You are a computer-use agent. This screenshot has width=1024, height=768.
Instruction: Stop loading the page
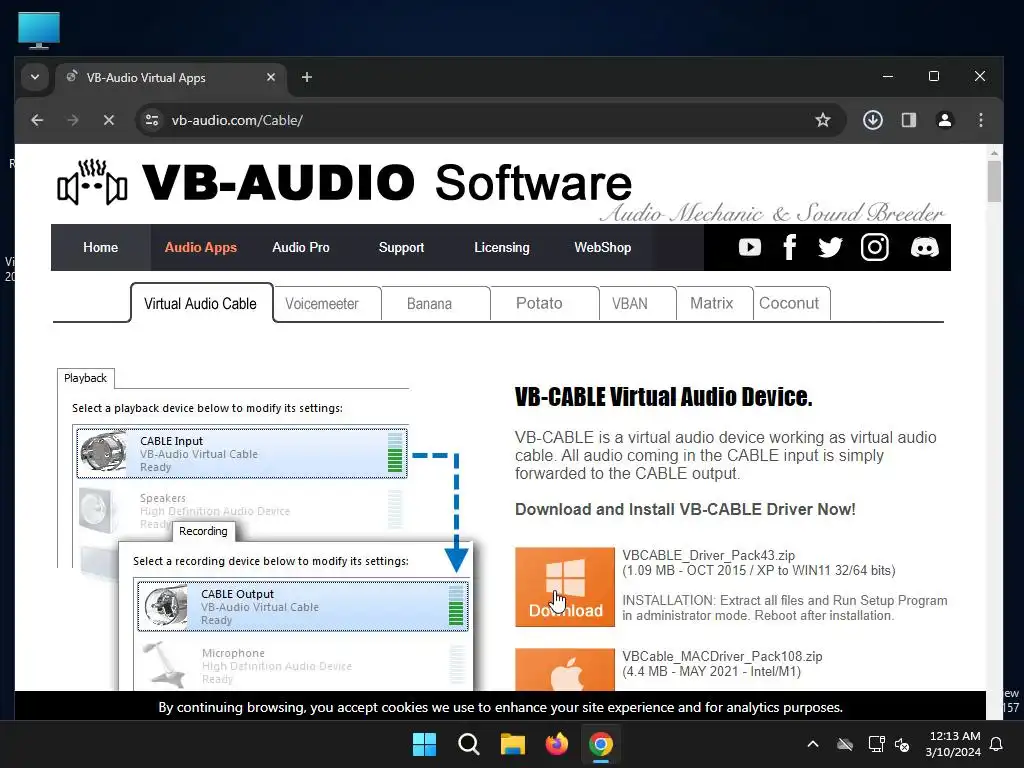(x=109, y=120)
